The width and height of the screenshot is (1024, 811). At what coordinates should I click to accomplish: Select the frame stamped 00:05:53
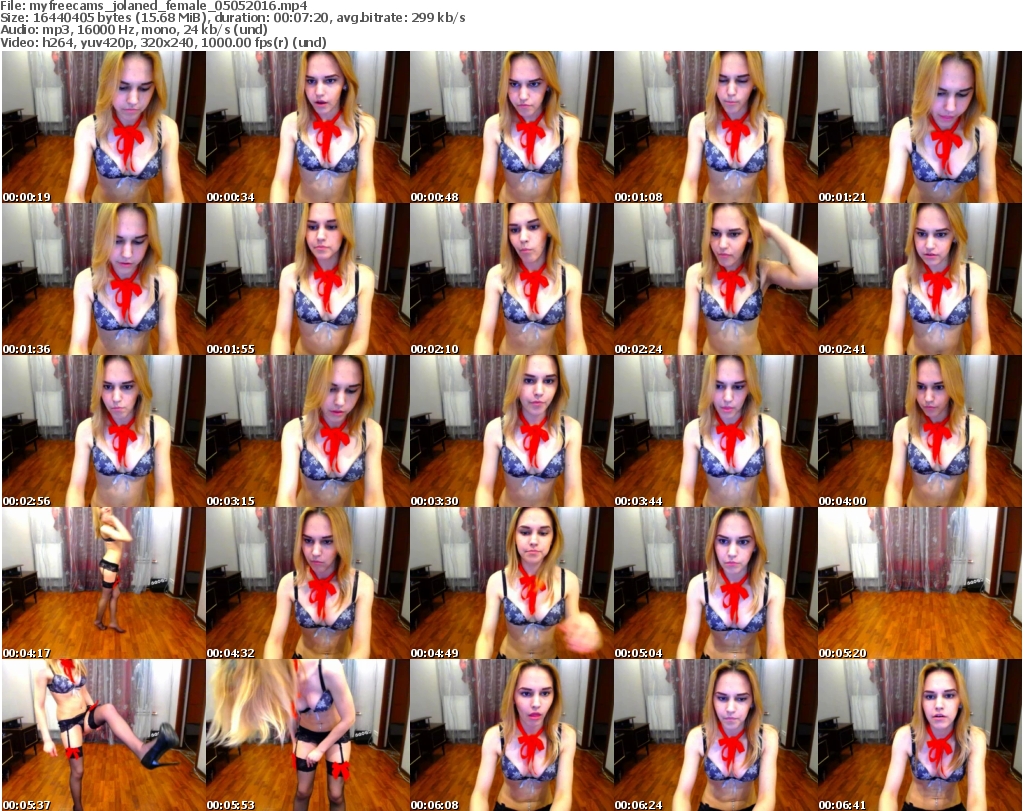[308, 735]
